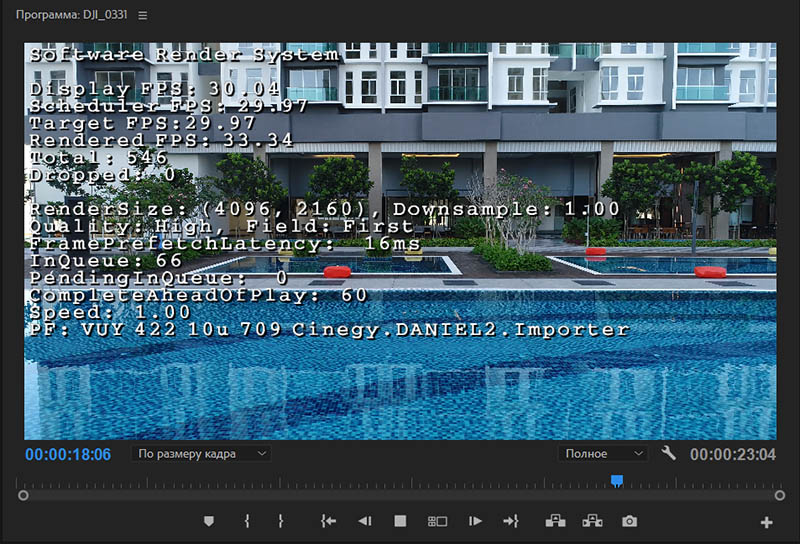Go to Out point button
This screenshot has width=800, height=544.
click(511, 521)
